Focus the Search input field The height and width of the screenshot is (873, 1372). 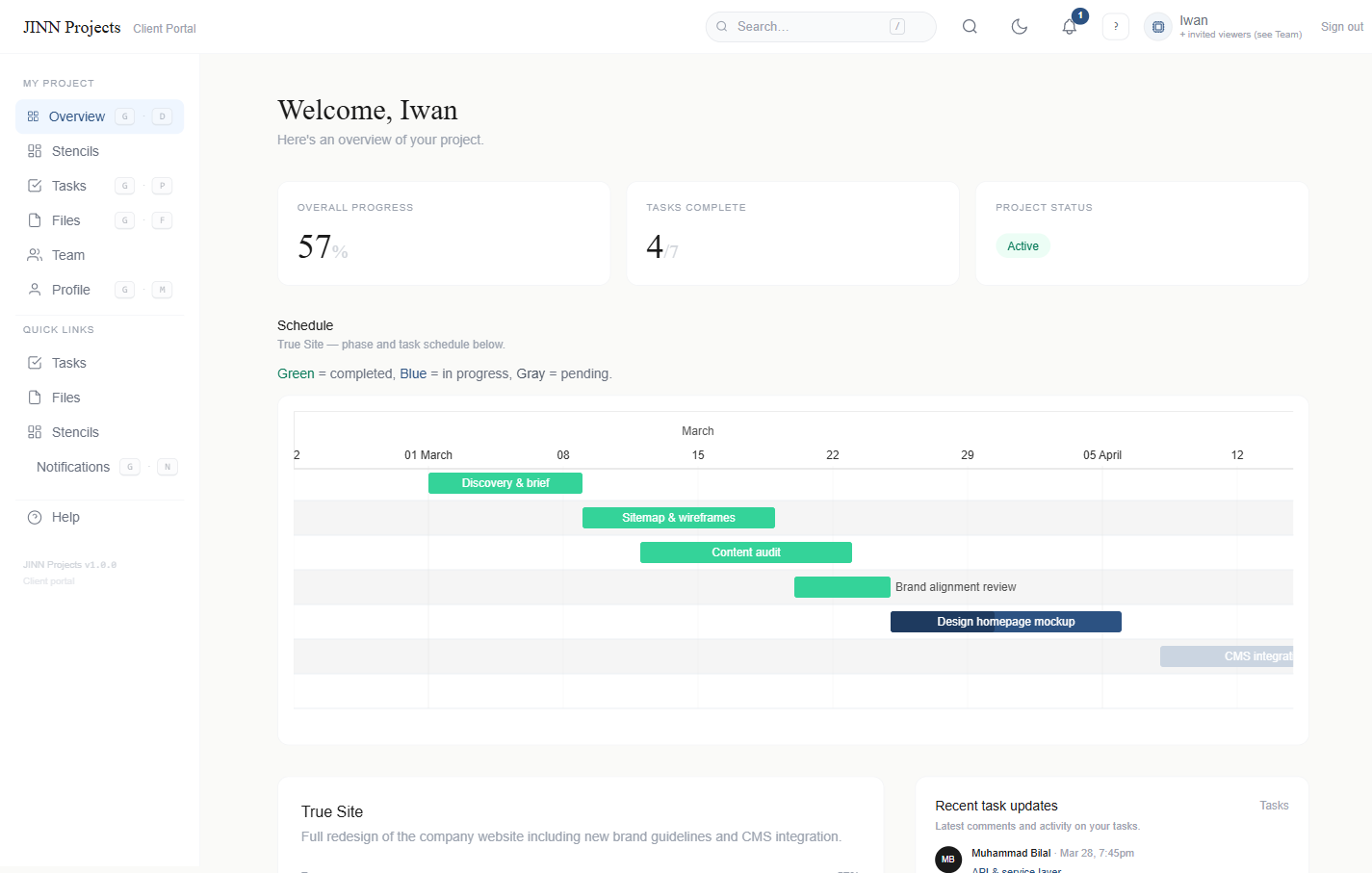820,27
